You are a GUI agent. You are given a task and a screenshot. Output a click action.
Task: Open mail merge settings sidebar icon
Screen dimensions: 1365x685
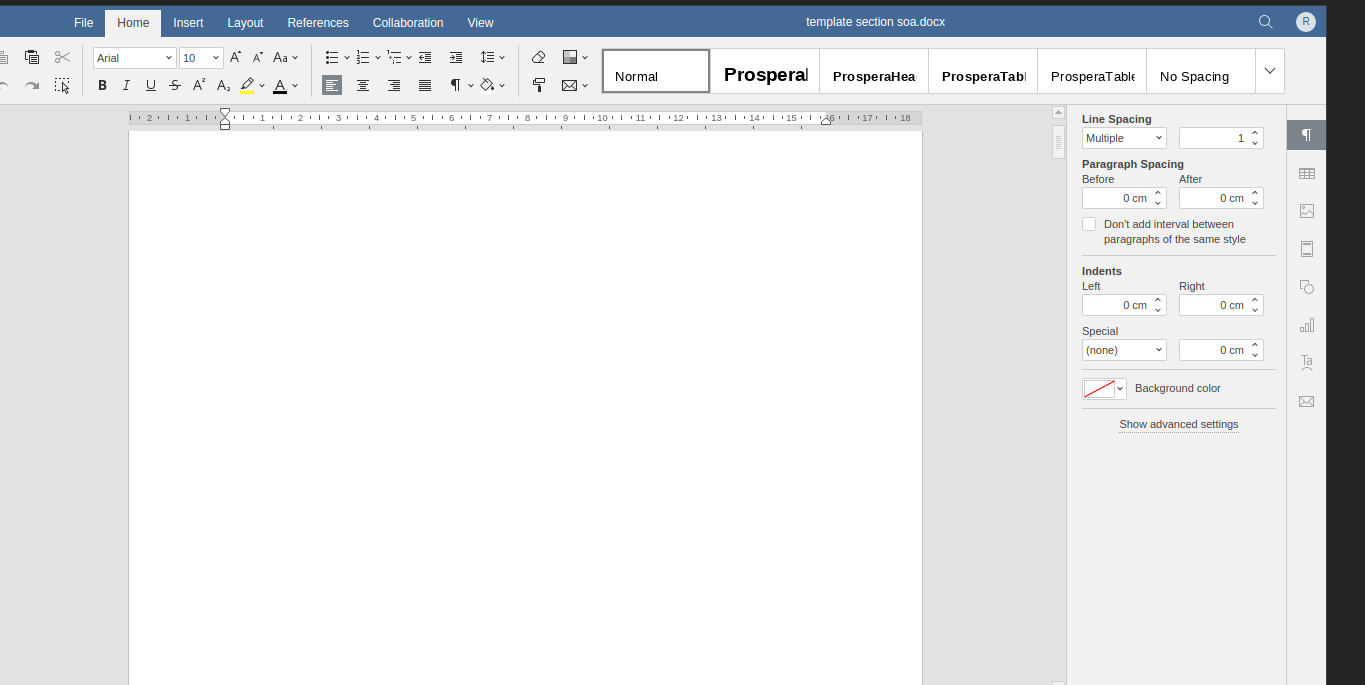(1306, 401)
